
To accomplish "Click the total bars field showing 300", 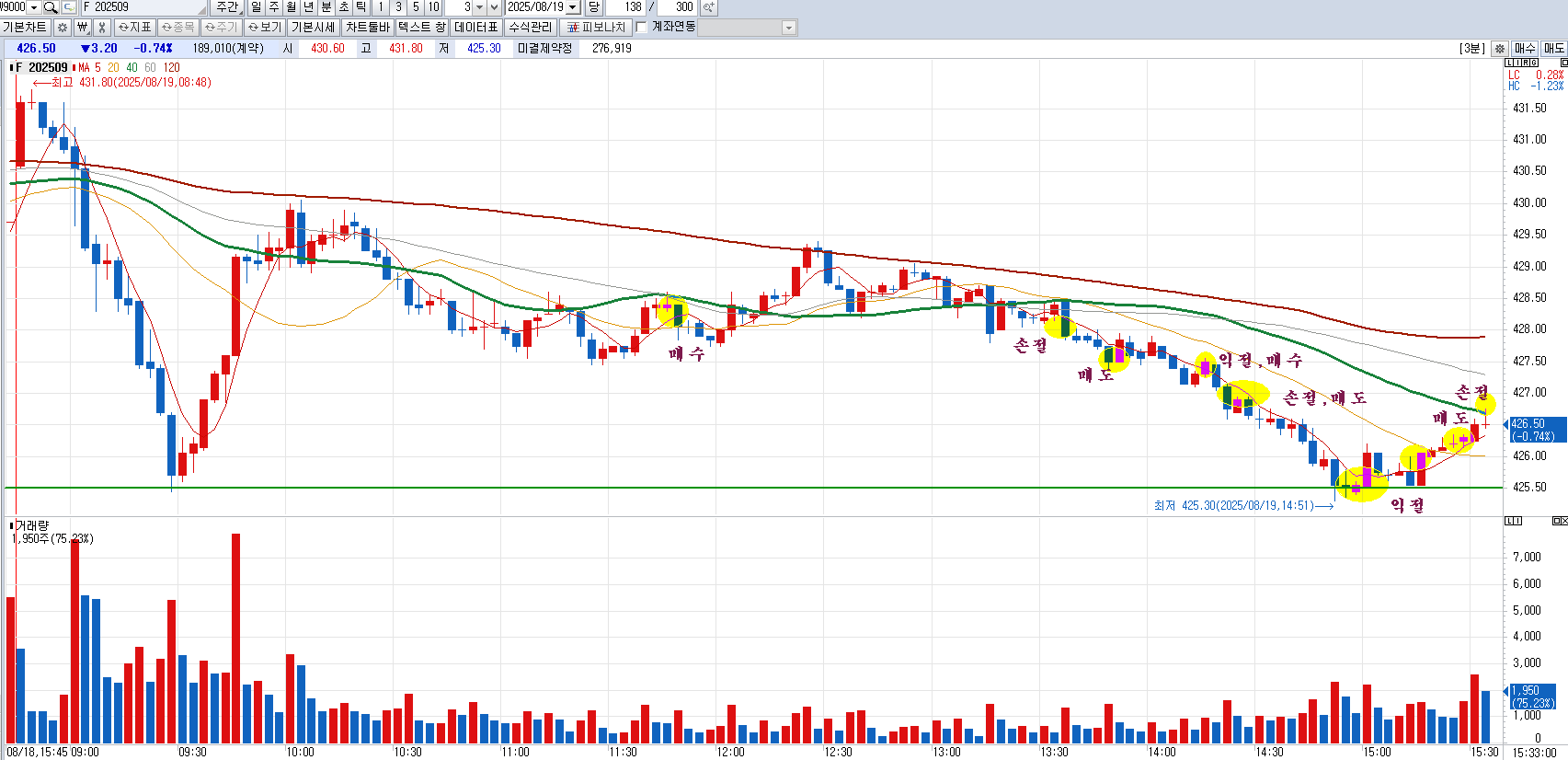I will point(676,7).
